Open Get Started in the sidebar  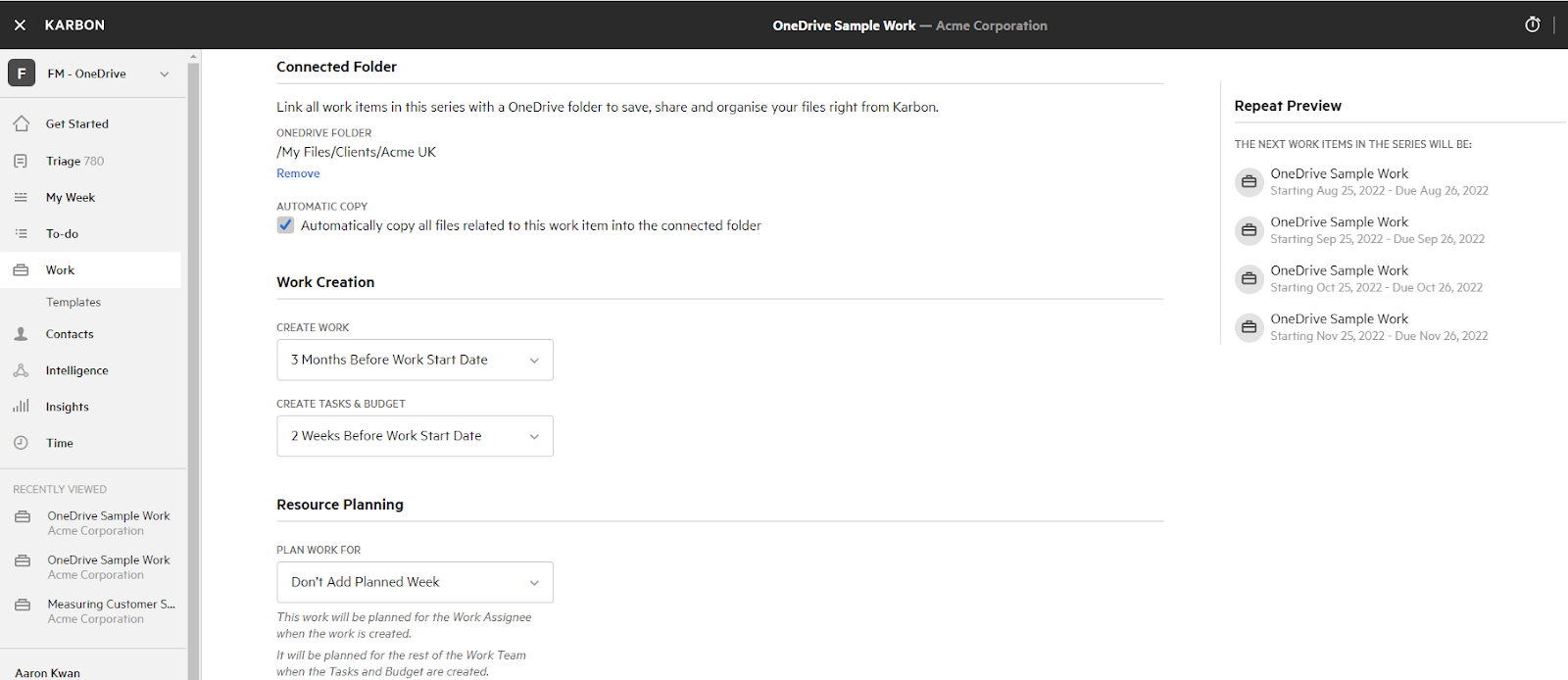[77, 123]
